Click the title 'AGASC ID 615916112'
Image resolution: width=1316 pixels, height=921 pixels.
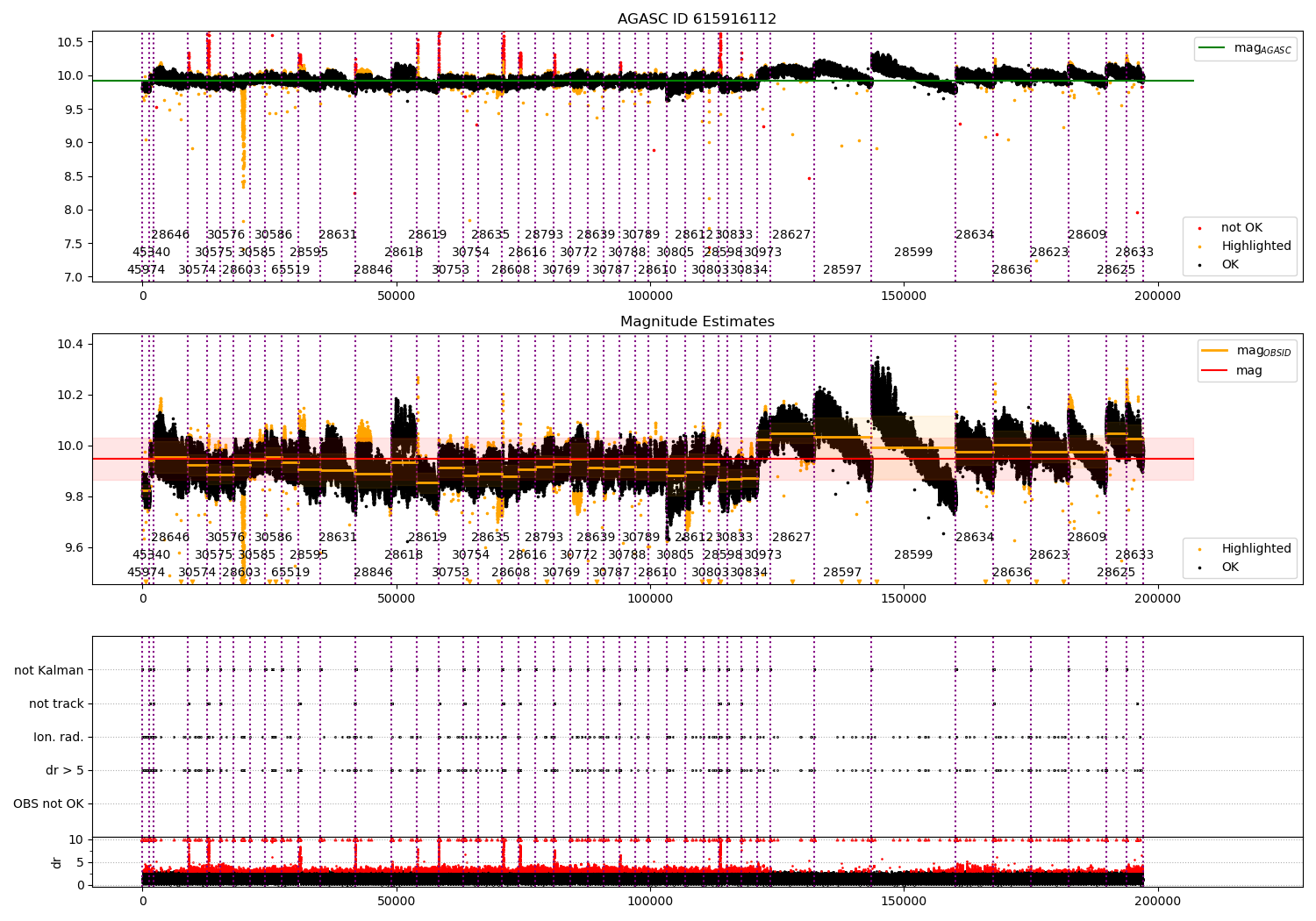pyautogui.click(x=697, y=19)
